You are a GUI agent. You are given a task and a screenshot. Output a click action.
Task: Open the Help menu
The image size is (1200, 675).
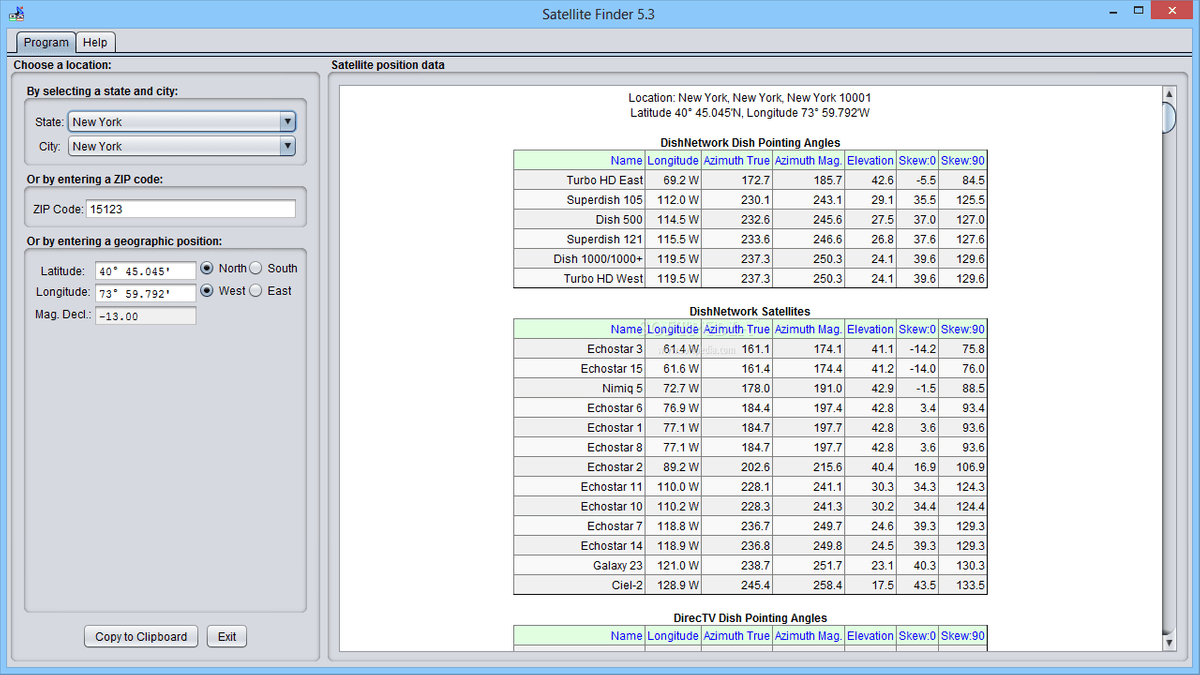(x=95, y=42)
